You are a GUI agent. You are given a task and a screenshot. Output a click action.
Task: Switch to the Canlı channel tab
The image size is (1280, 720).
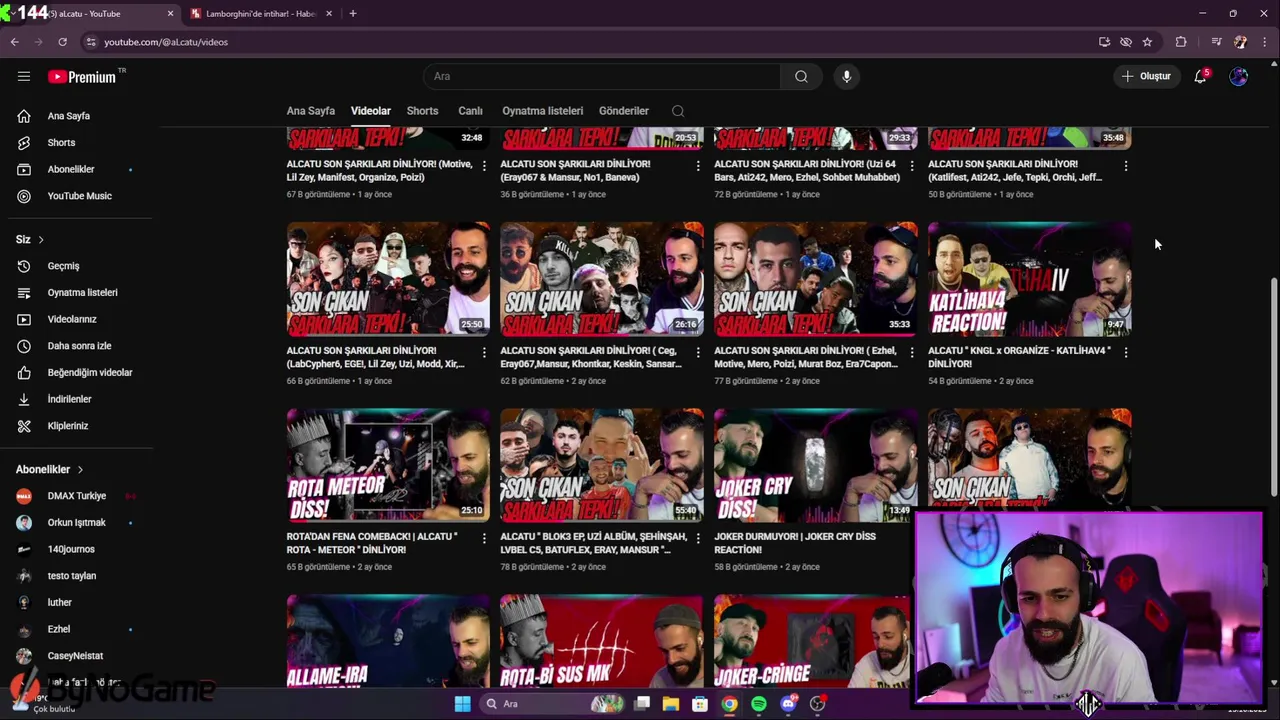[470, 111]
